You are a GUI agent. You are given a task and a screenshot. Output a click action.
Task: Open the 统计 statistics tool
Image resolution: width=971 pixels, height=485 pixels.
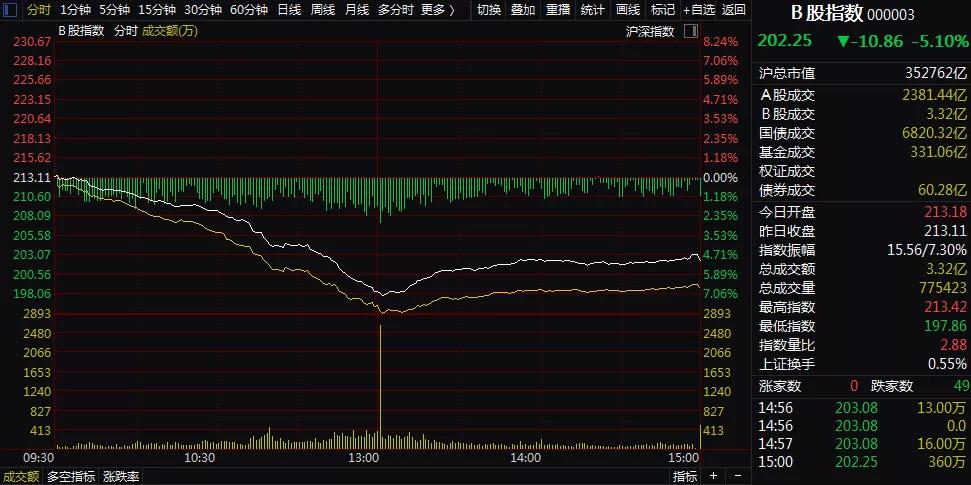[593, 10]
